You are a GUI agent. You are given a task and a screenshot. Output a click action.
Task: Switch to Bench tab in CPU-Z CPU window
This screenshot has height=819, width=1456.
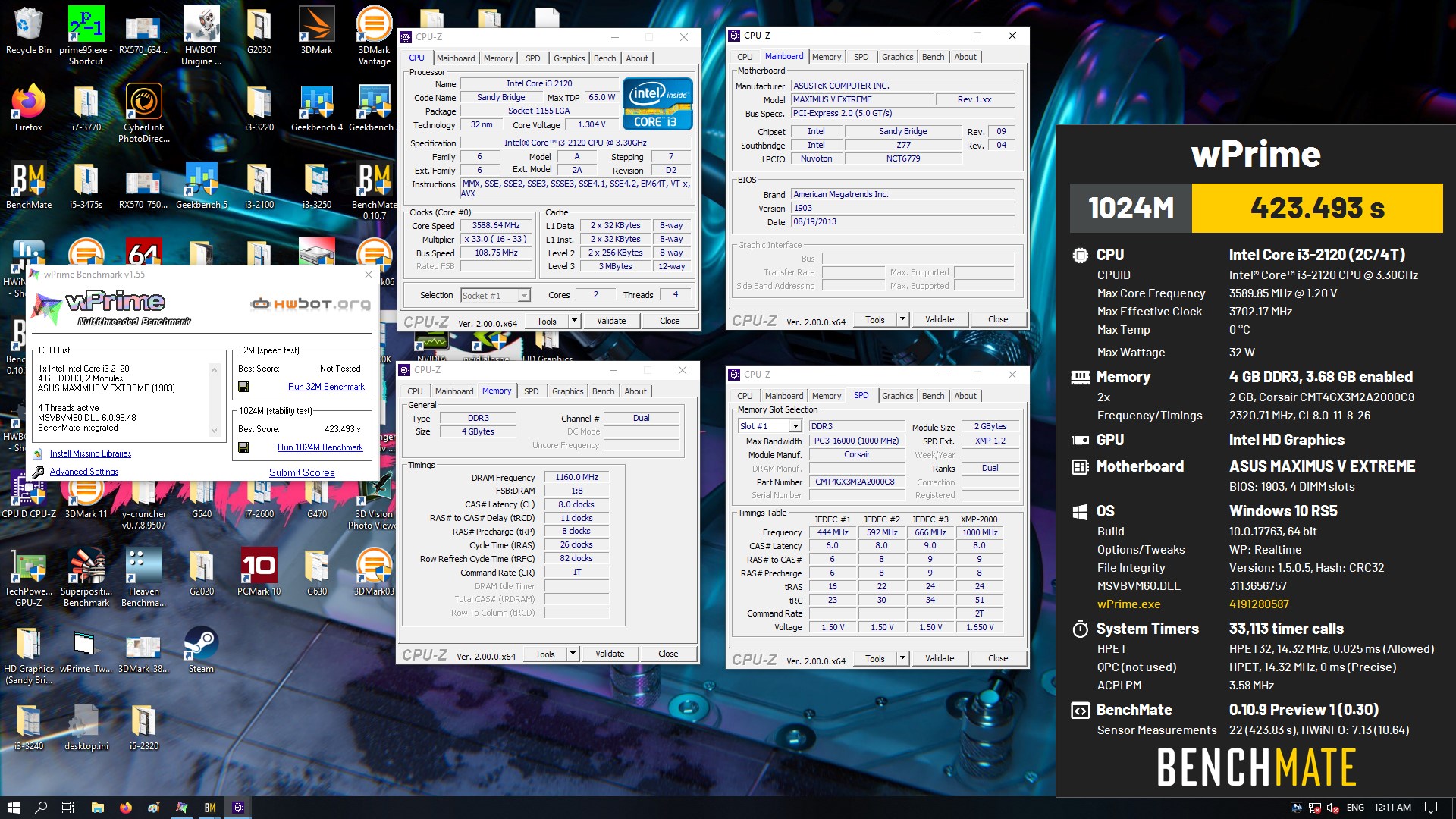tap(604, 58)
